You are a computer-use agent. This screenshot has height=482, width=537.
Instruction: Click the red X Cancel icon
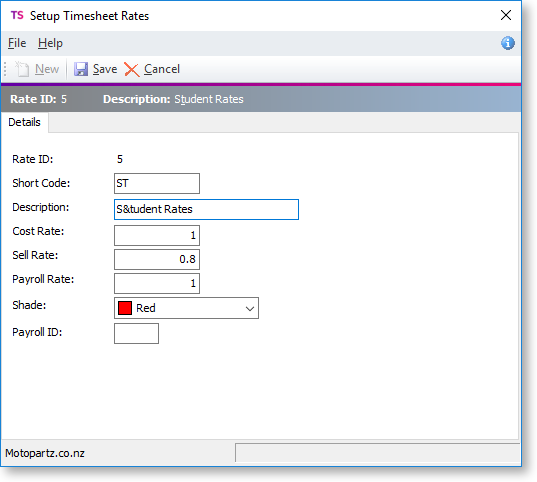(132, 70)
